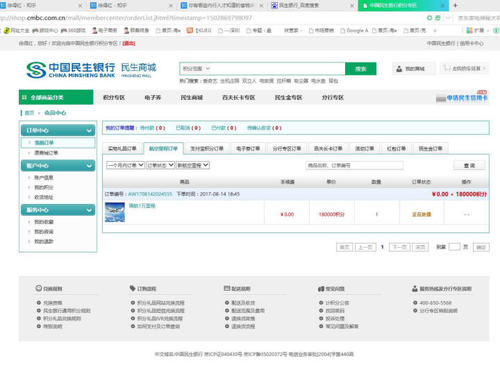The height and width of the screenshot is (374, 500).
Task: Click the 首页 breadcrumb link
Action: pyautogui.click(x=29, y=113)
